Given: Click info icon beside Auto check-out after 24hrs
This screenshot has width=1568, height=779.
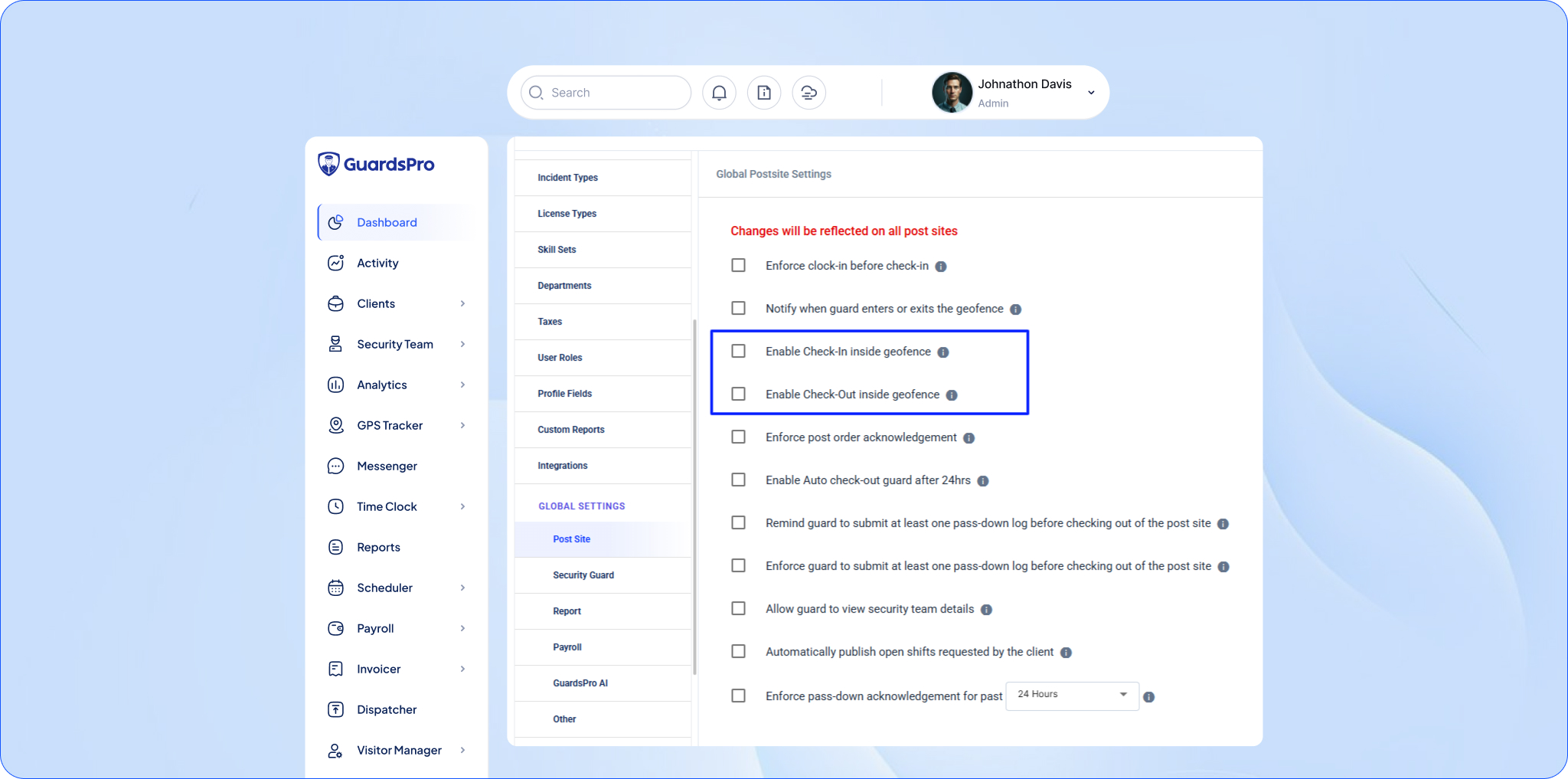Looking at the screenshot, I should [983, 481].
